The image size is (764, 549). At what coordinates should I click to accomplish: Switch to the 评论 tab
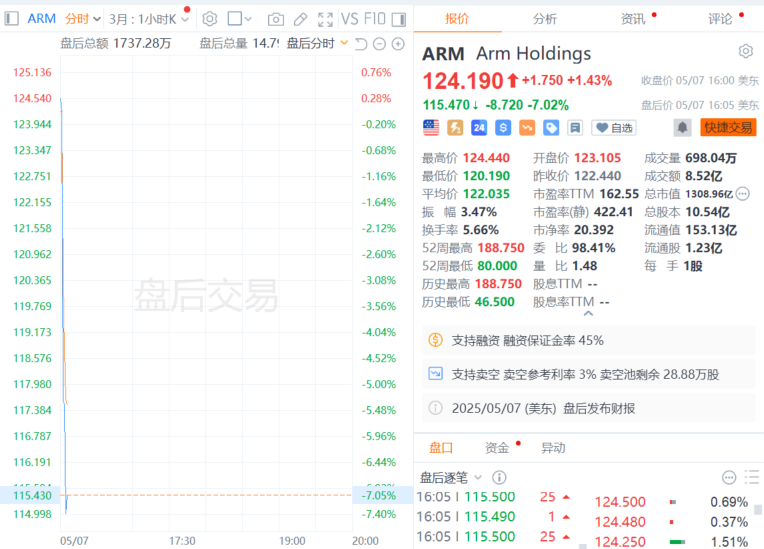point(720,19)
